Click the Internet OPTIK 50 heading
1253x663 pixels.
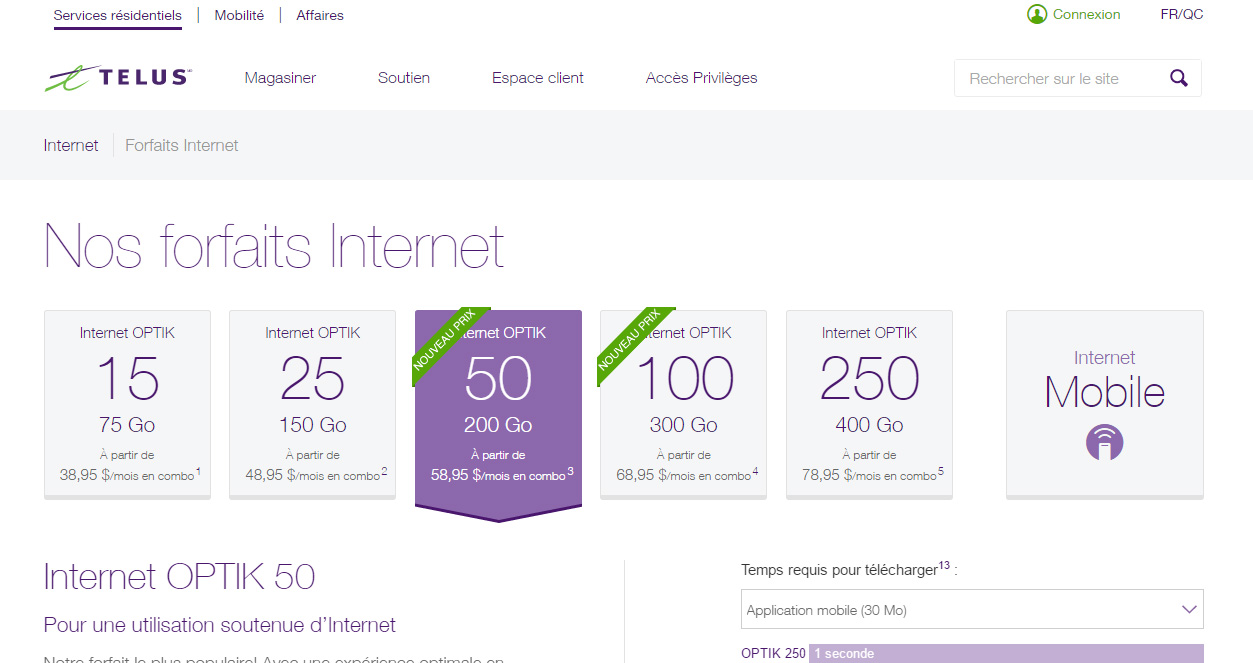pos(180,577)
